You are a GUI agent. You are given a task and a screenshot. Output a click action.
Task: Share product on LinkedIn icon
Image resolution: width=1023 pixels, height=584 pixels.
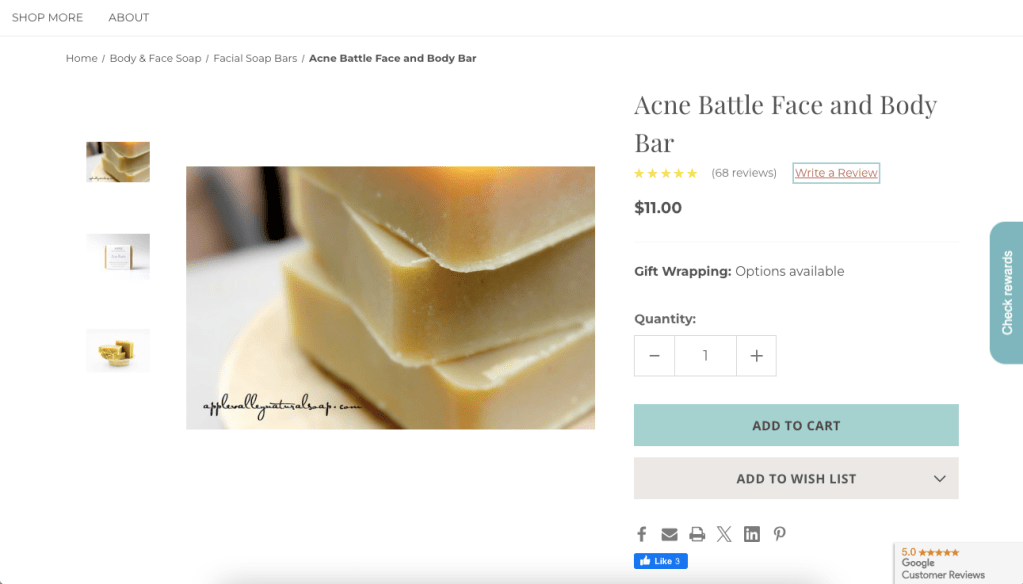click(752, 534)
